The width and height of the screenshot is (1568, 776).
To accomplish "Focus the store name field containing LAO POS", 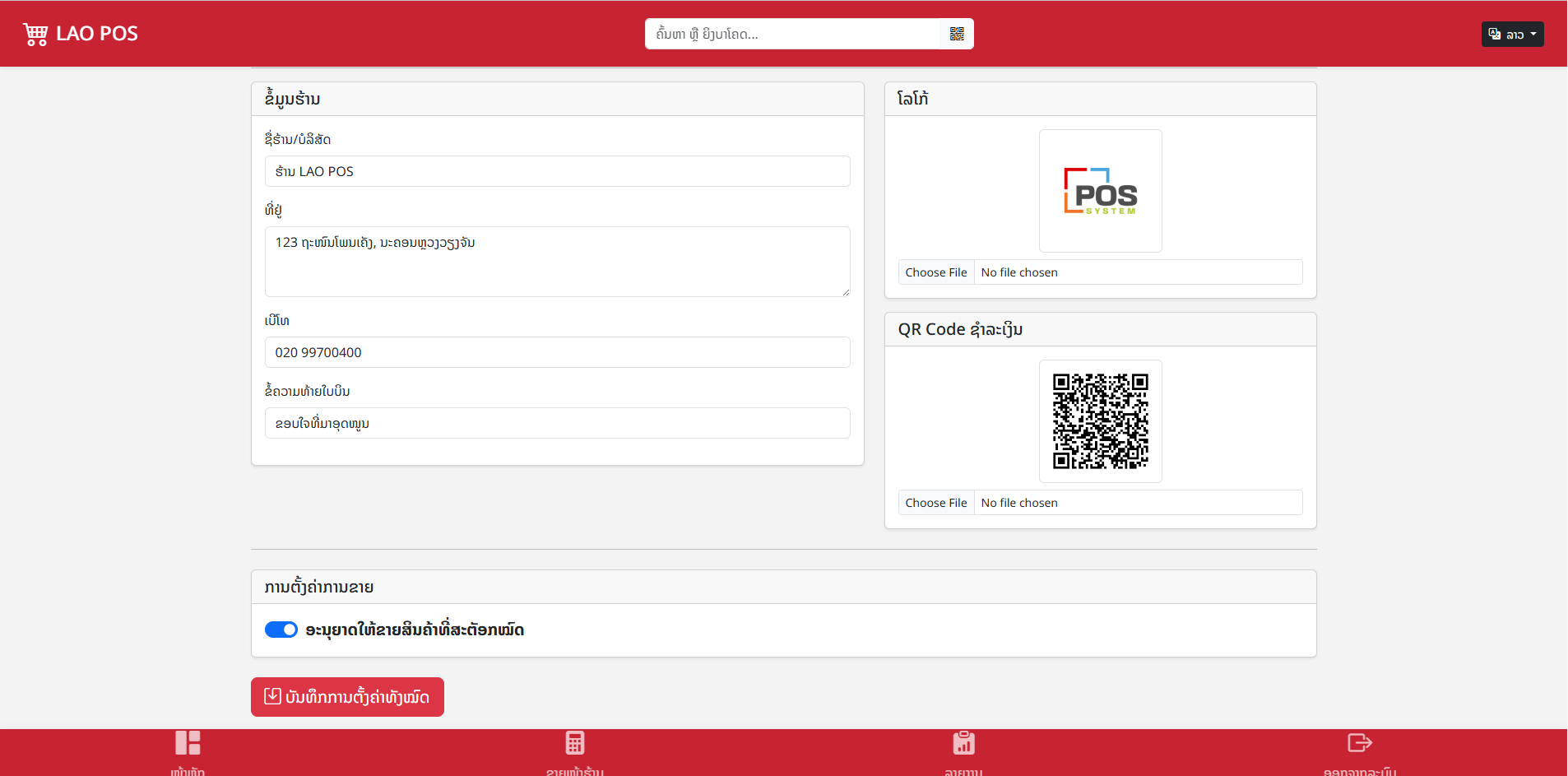I will [x=557, y=171].
